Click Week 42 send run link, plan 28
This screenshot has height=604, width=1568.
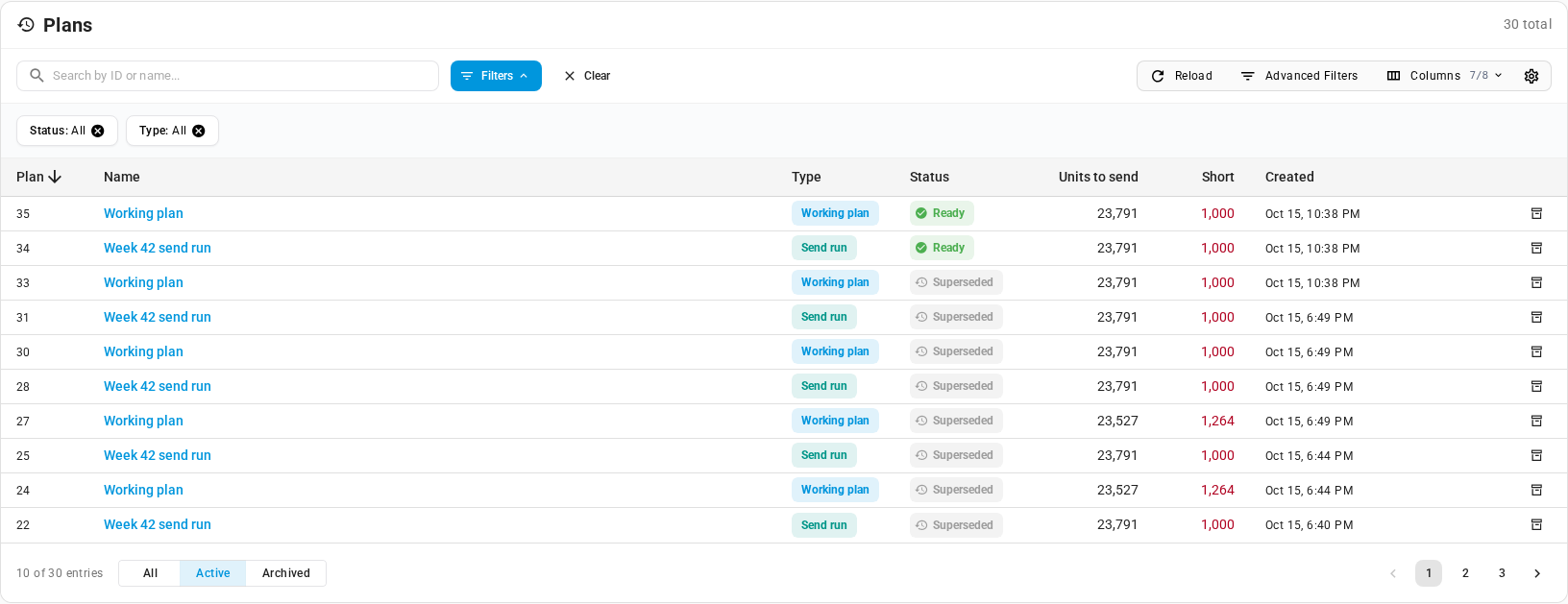[x=158, y=386]
